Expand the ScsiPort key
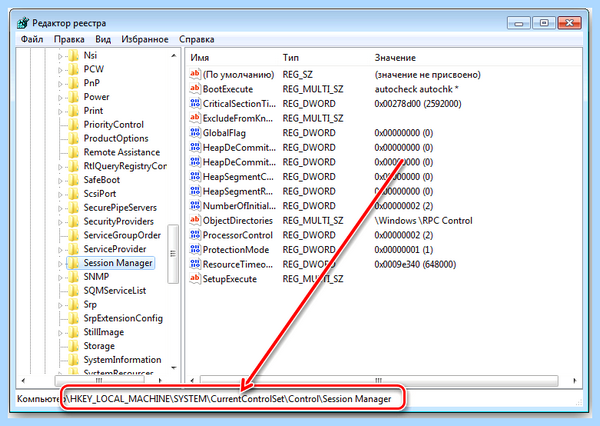The width and height of the screenshot is (600, 426). point(60,194)
